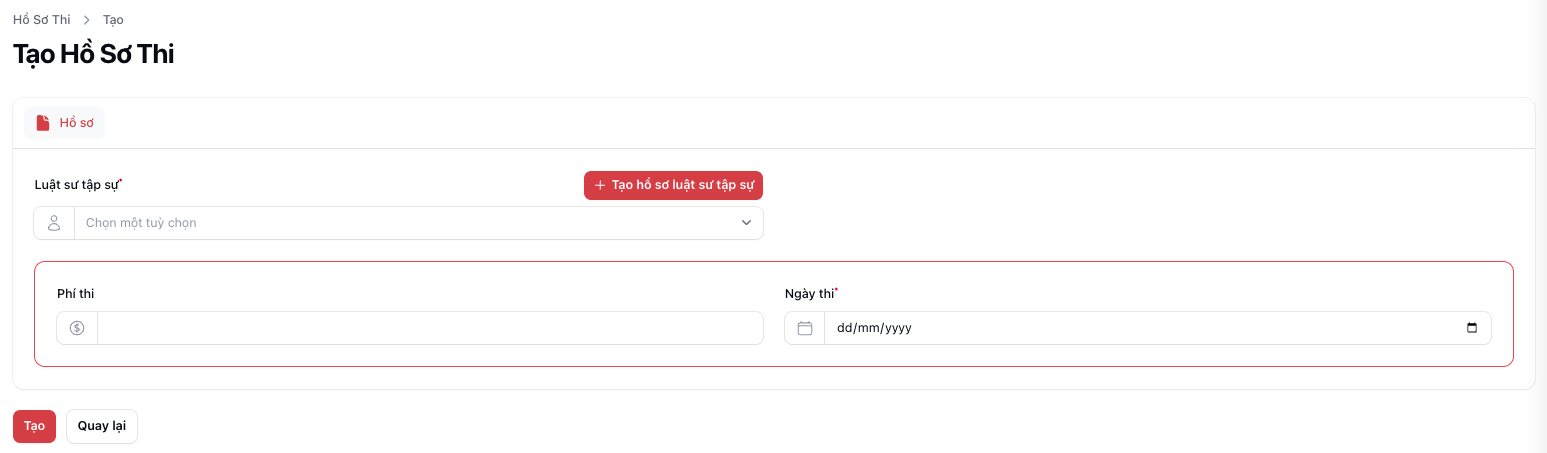Viewport: 1547px width, 453px height.
Task: Click the Tạo breadcrumb item
Action: tap(113, 20)
